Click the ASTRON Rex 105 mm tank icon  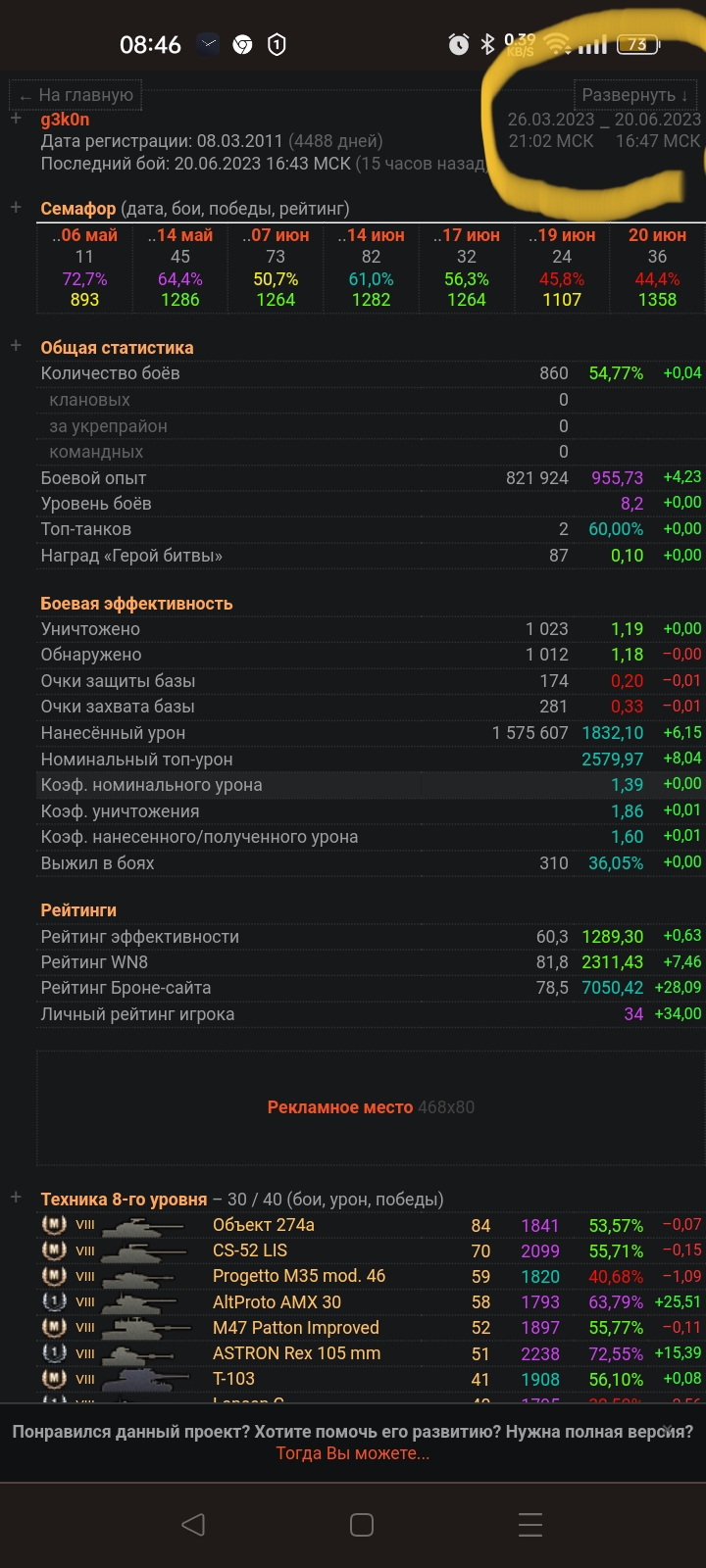coord(145,1354)
